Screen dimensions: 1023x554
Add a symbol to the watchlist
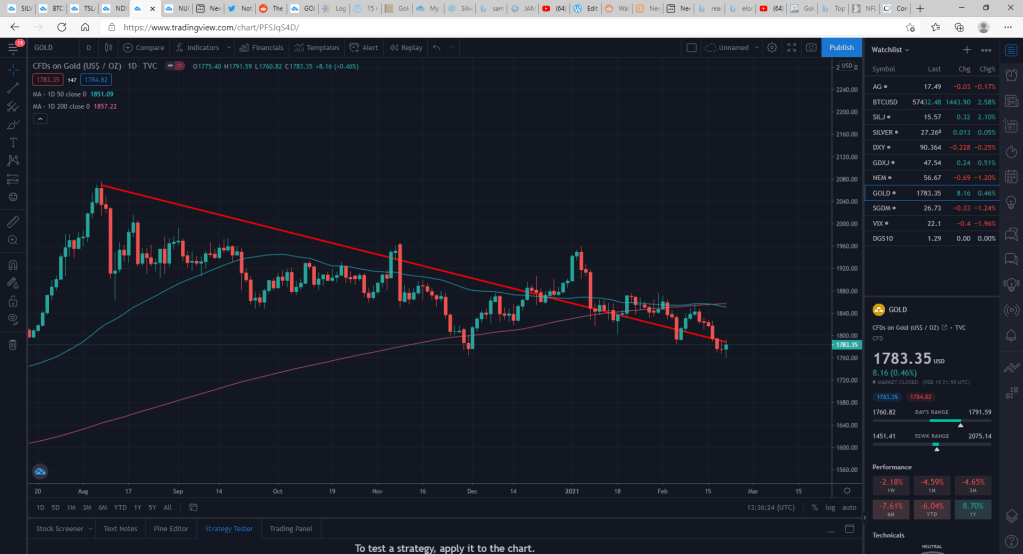click(x=966, y=48)
